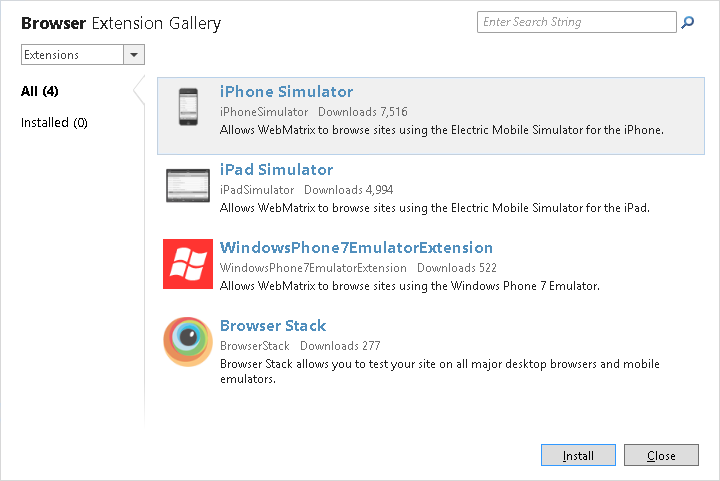The width and height of the screenshot is (720, 481).
Task: Click the Browser Stack eye logo
Action: coord(187,342)
